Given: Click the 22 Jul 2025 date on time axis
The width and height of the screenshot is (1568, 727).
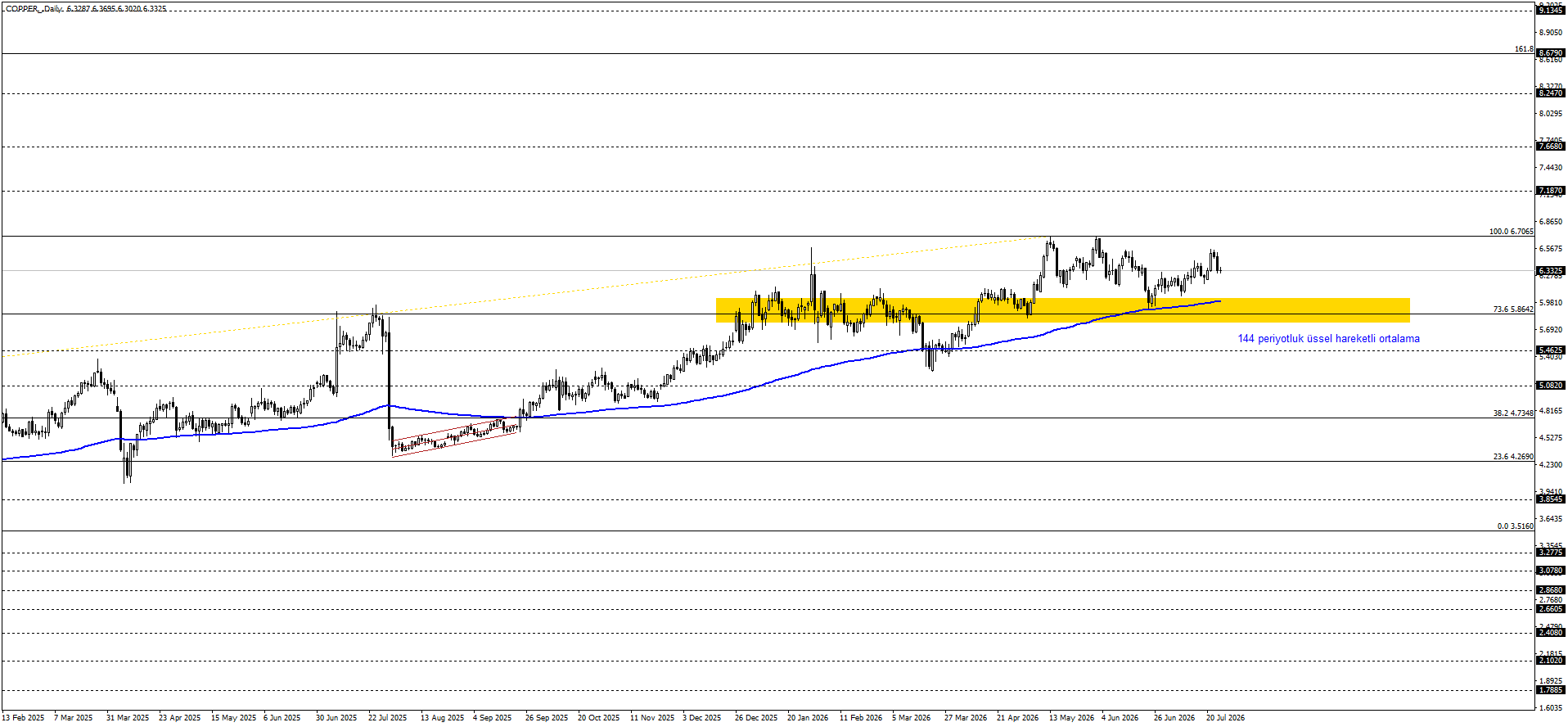Looking at the screenshot, I should (x=387, y=718).
